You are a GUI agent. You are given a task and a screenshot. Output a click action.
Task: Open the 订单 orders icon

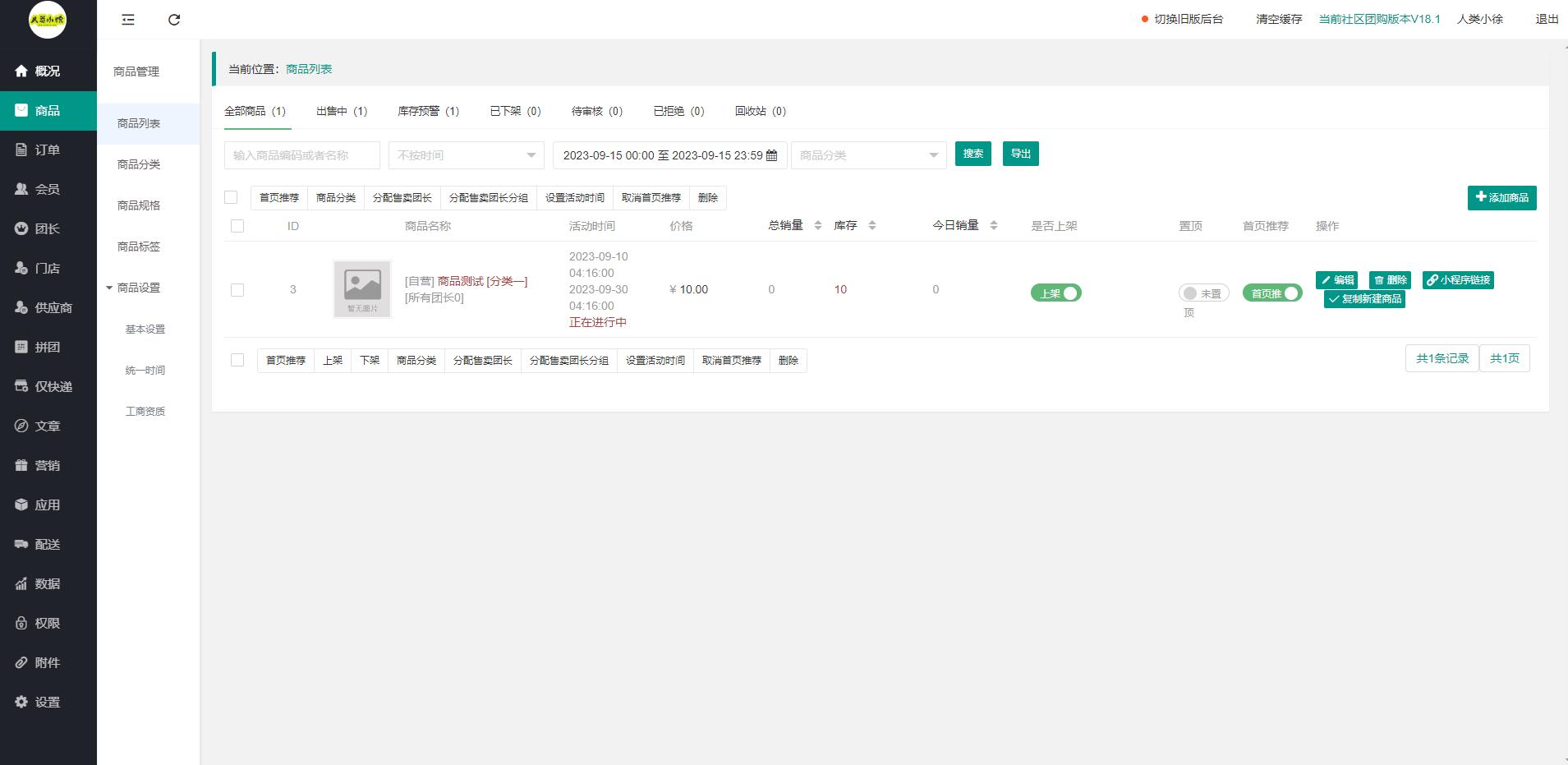pos(21,150)
